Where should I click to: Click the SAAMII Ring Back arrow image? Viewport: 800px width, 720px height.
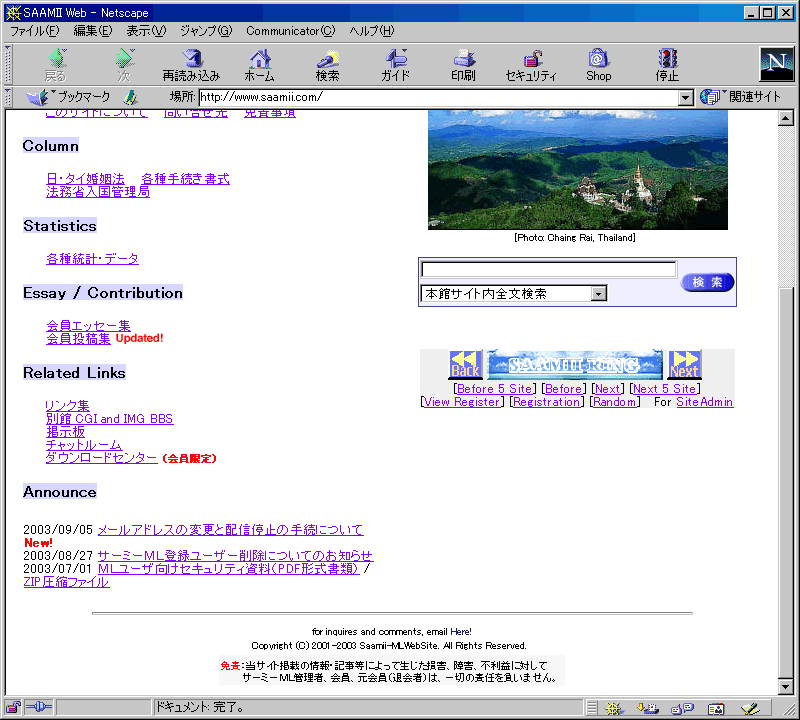pyautogui.click(x=465, y=364)
